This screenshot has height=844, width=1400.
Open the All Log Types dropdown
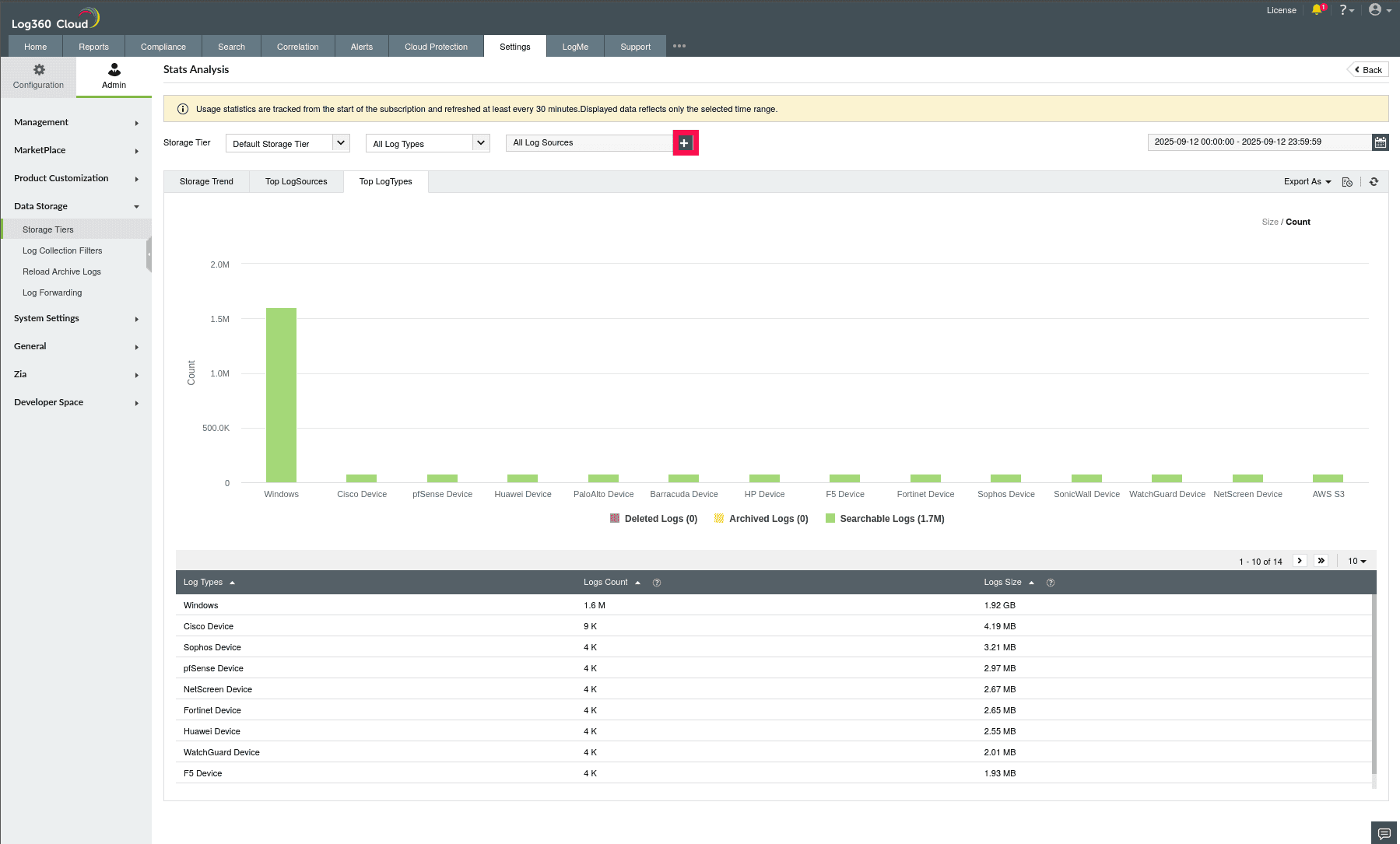(x=428, y=143)
